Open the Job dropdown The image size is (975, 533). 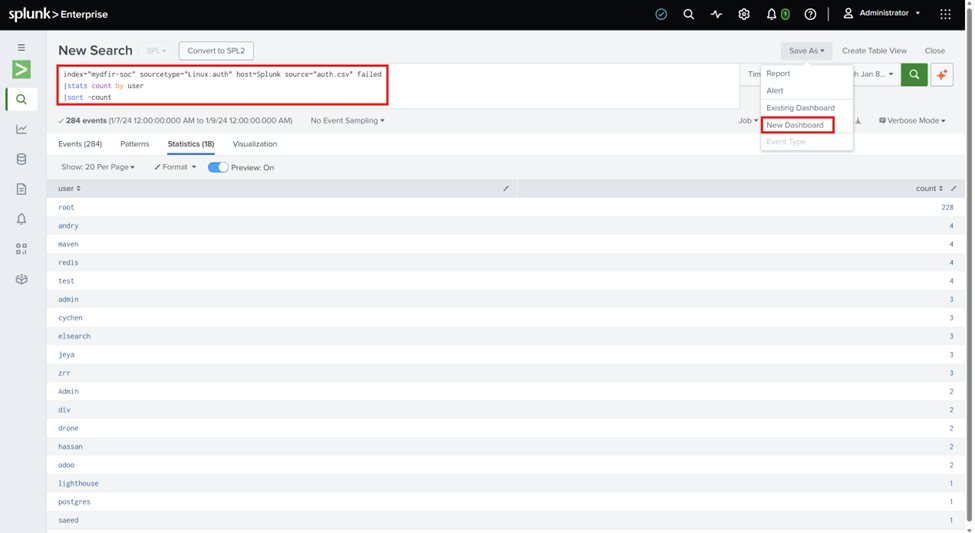pos(748,121)
